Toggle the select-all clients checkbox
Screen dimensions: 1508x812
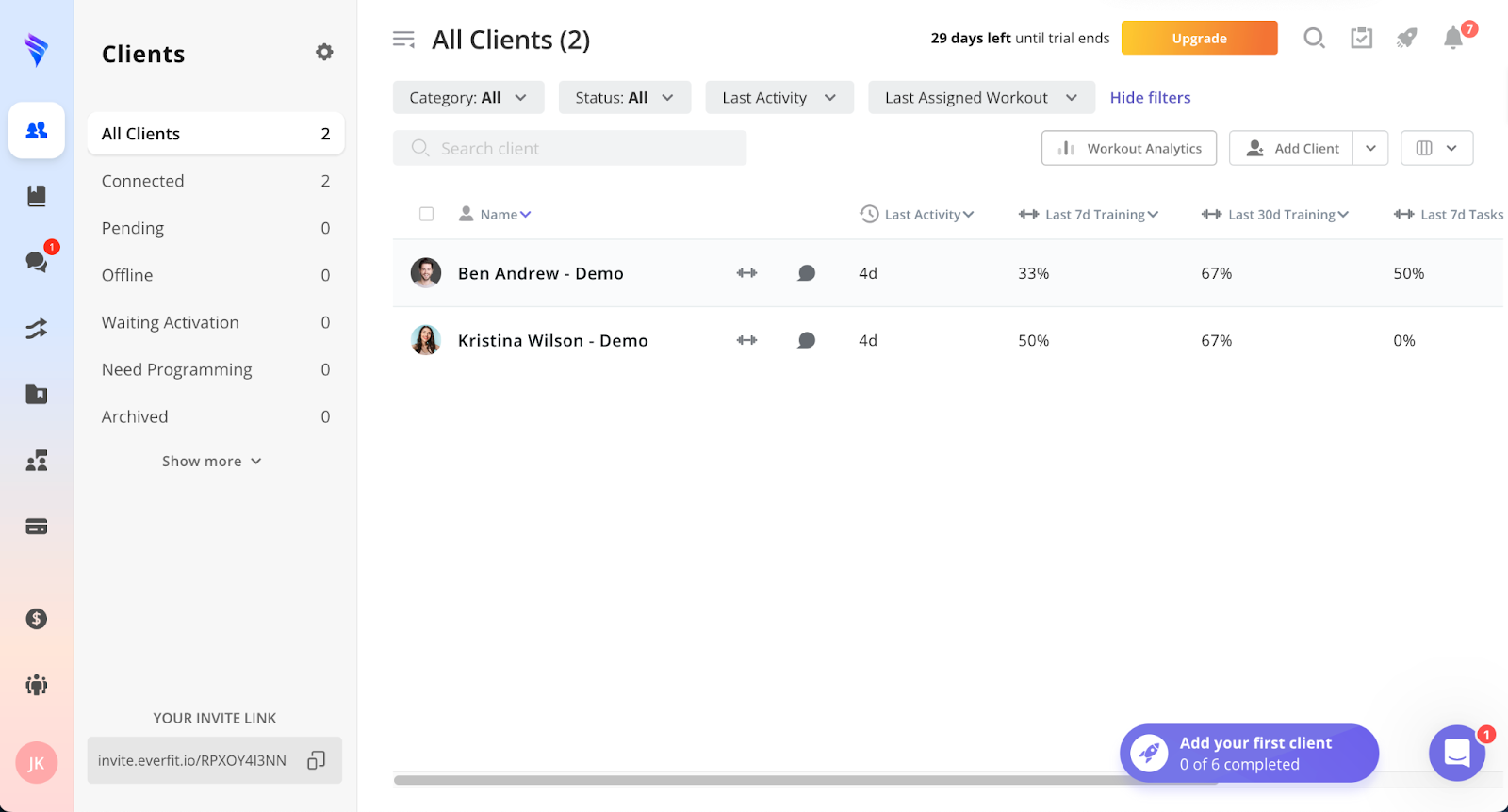click(427, 215)
